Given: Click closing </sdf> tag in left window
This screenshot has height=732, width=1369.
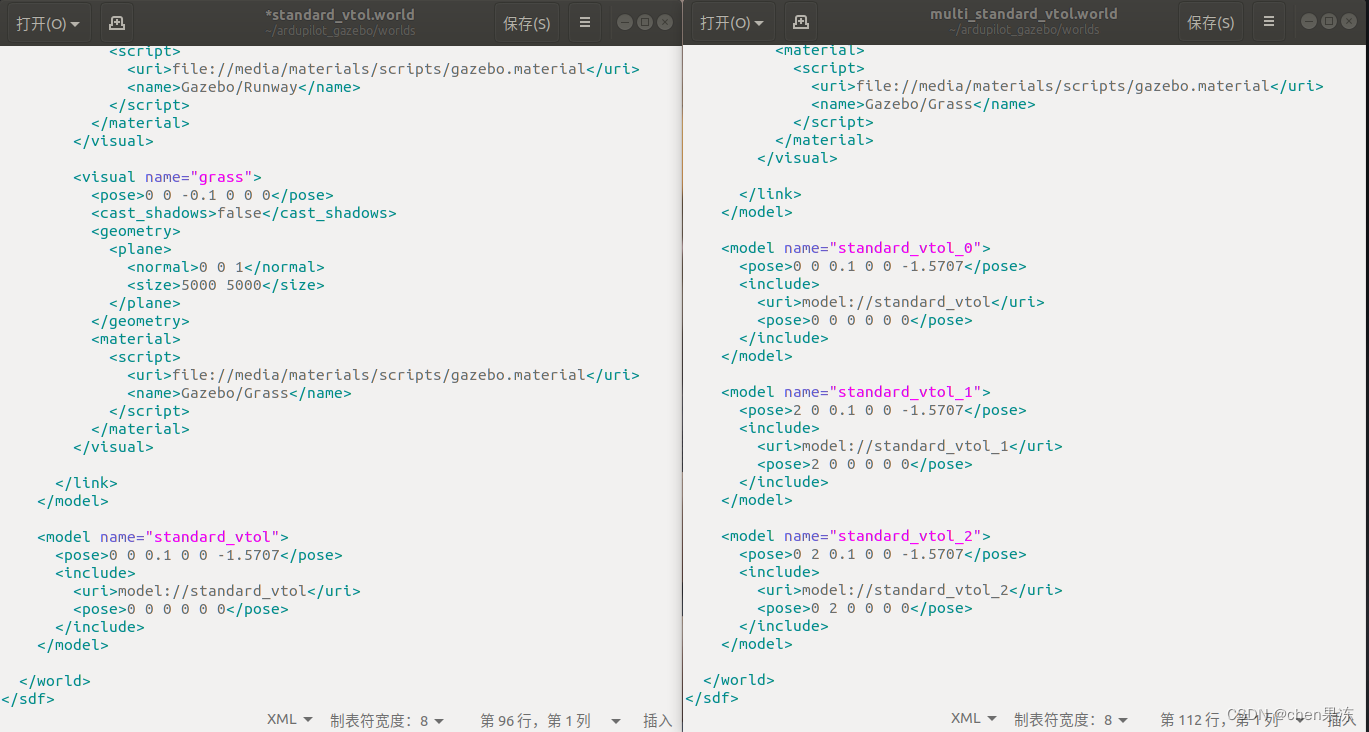Looking at the screenshot, I should pyautogui.click(x=28, y=699).
